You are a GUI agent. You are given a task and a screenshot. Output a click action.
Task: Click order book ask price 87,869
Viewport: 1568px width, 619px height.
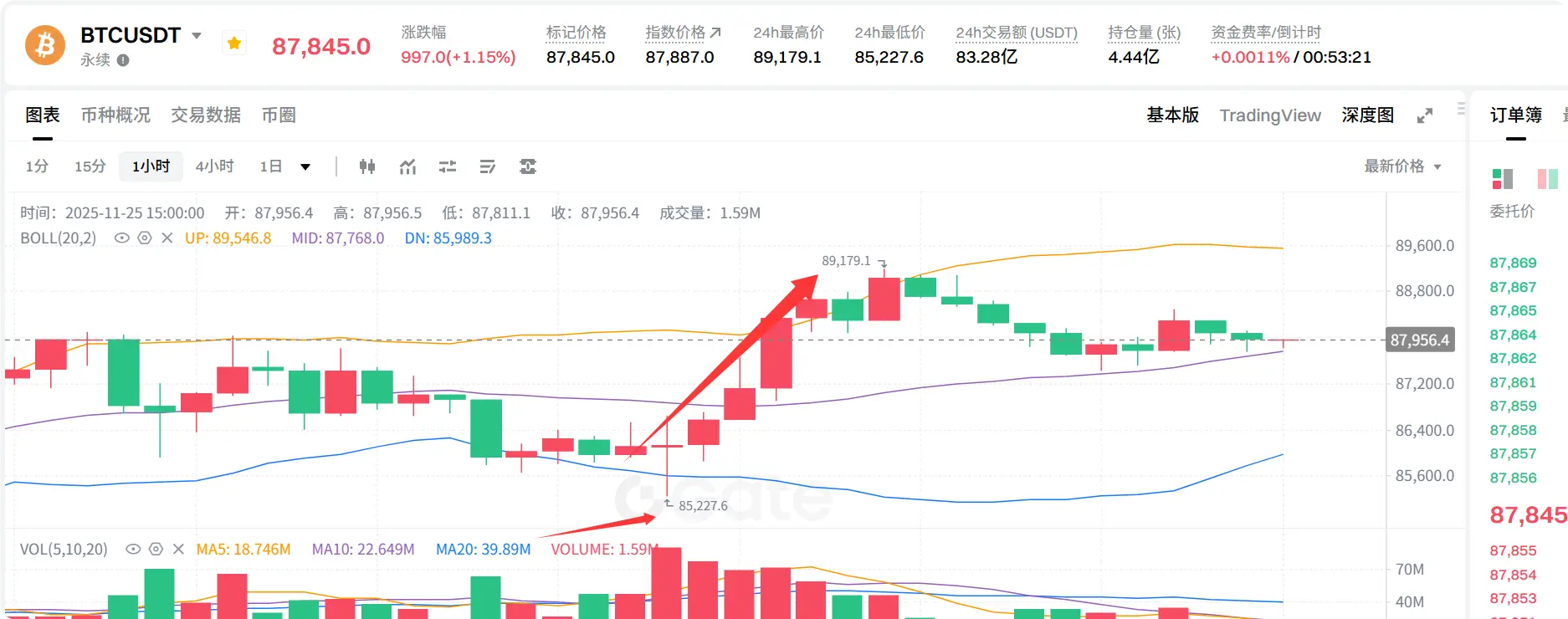click(1513, 263)
